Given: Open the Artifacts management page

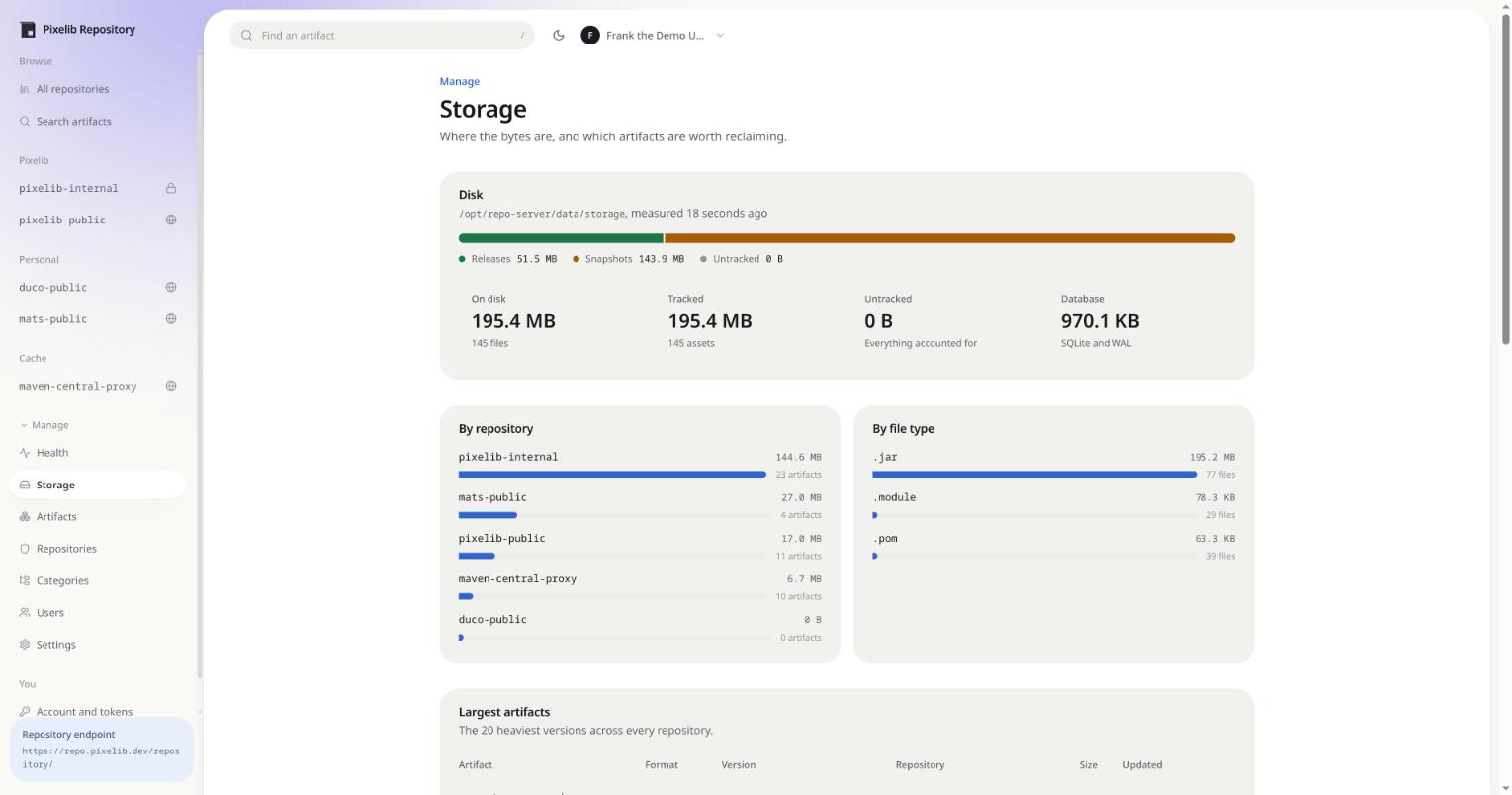Looking at the screenshot, I should [98, 516].
